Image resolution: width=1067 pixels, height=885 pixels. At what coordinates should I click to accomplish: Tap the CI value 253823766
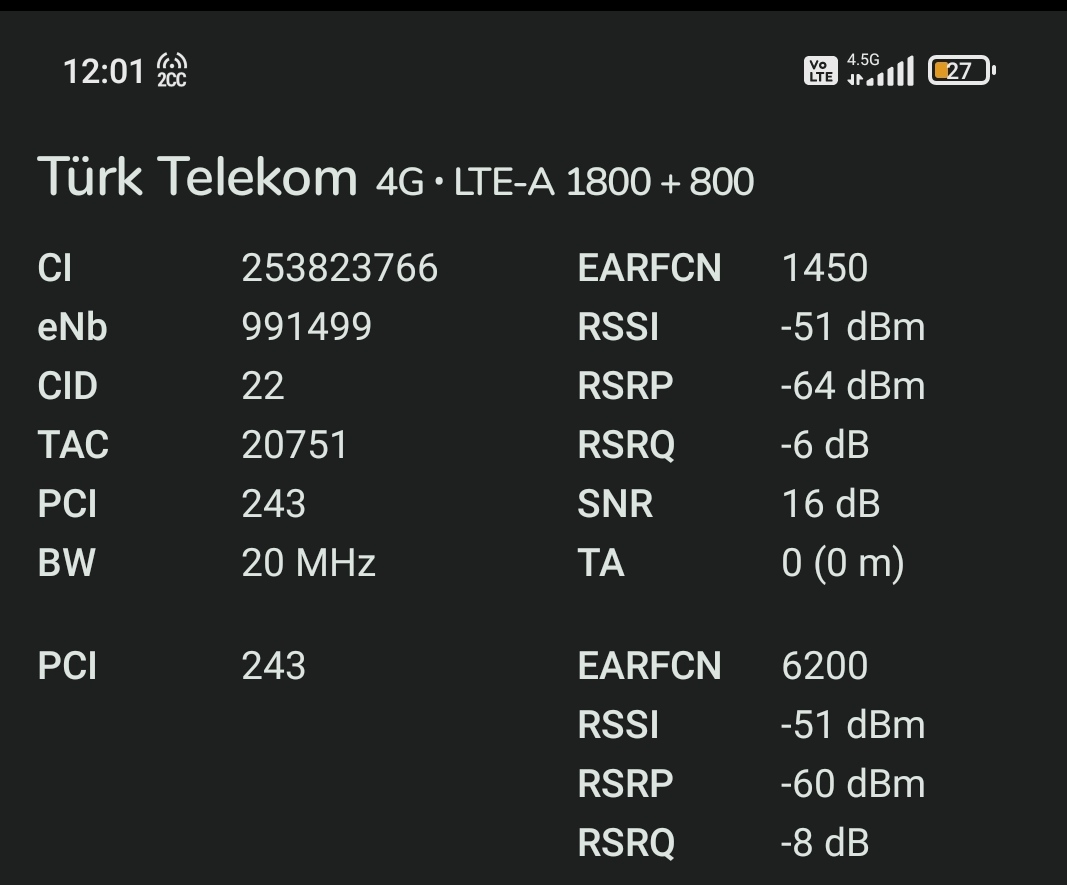tap(340, 267)
